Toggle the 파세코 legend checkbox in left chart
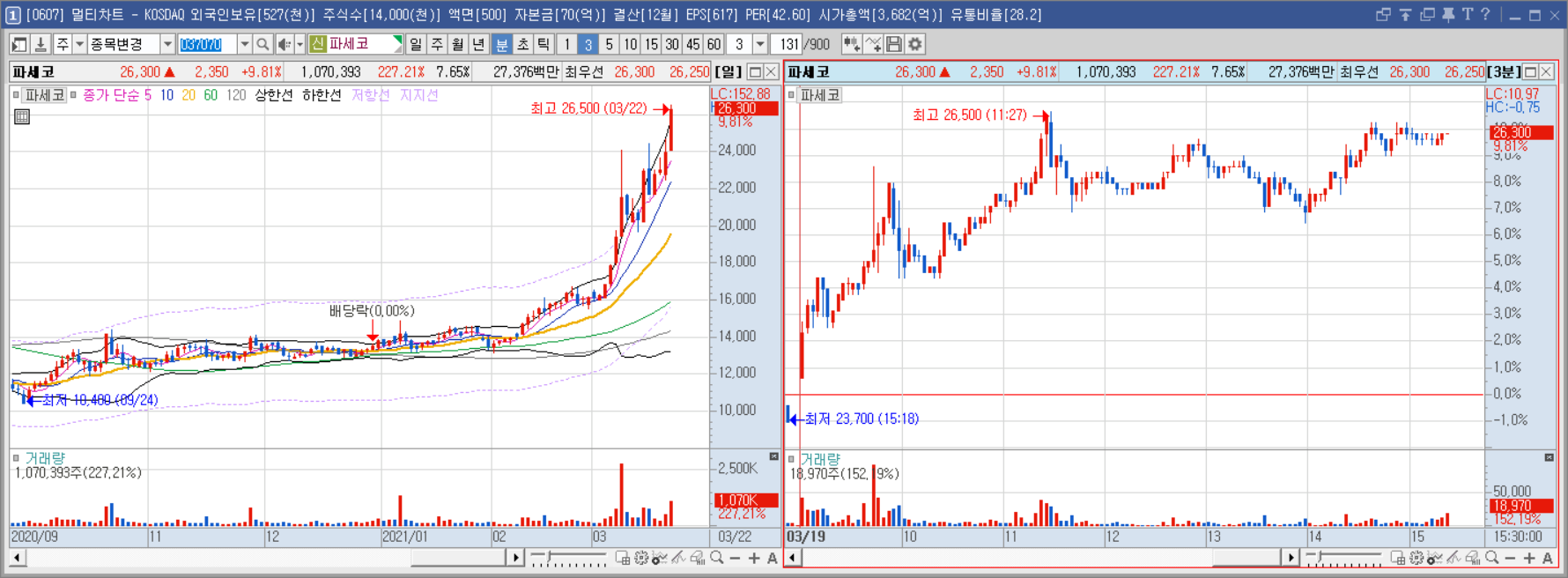The image size is (1568, 578). tap(16, 95)
